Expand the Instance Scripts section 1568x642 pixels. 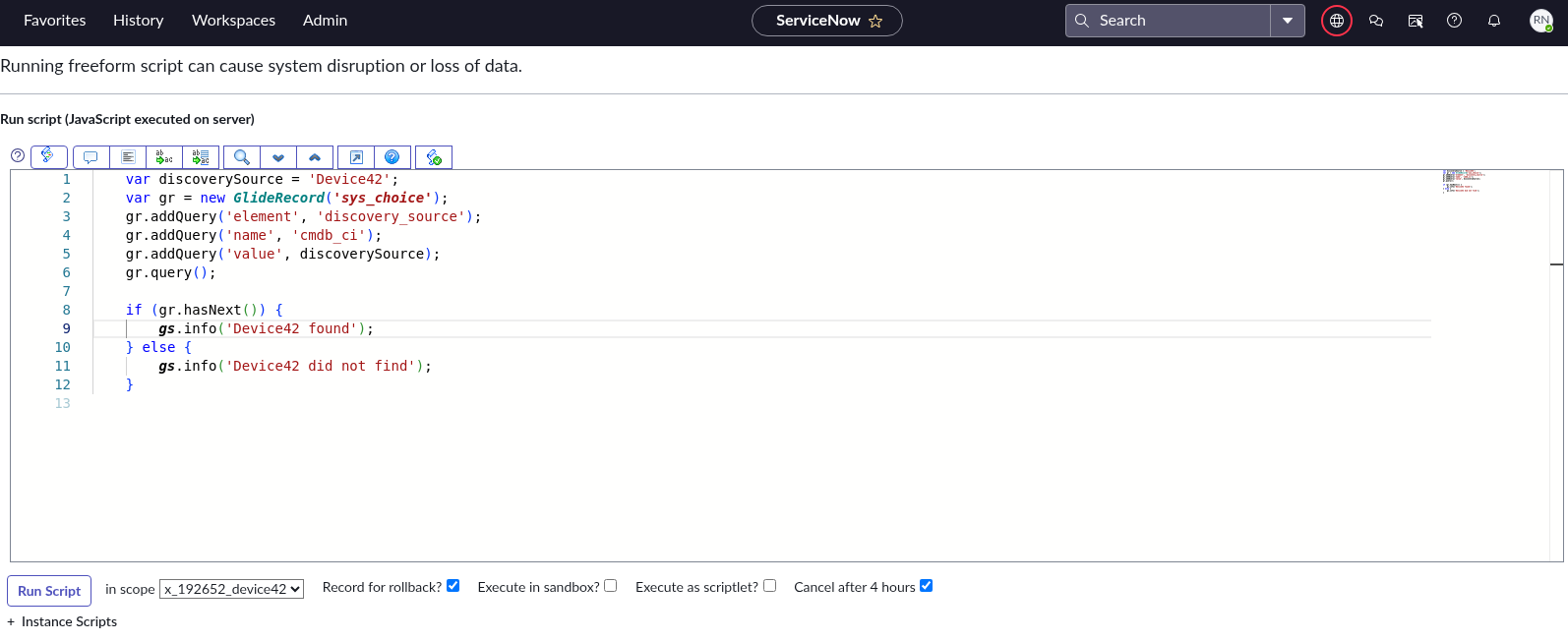(x=62, y=621)
